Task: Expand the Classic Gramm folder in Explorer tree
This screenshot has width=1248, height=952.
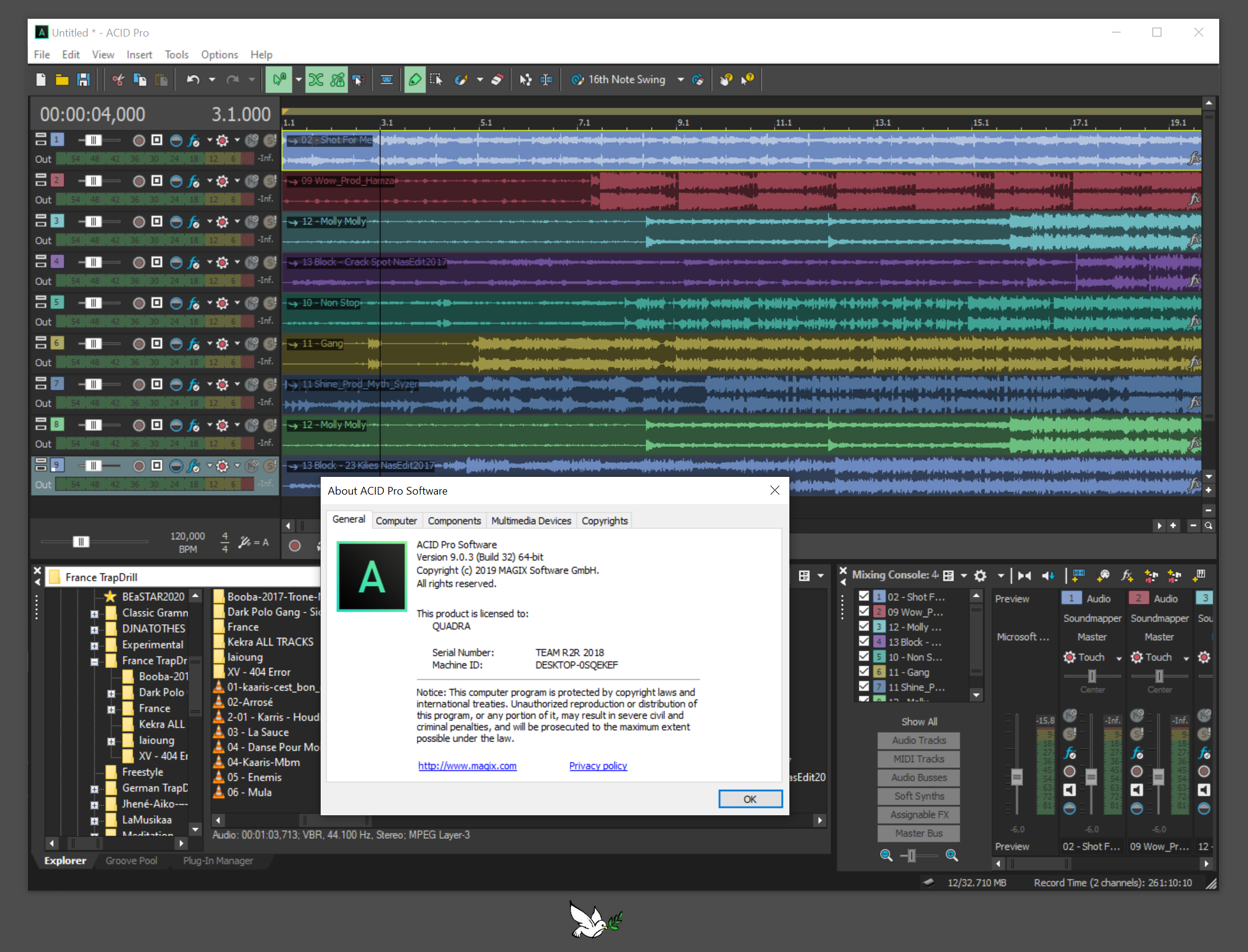Action: [94, 614]
